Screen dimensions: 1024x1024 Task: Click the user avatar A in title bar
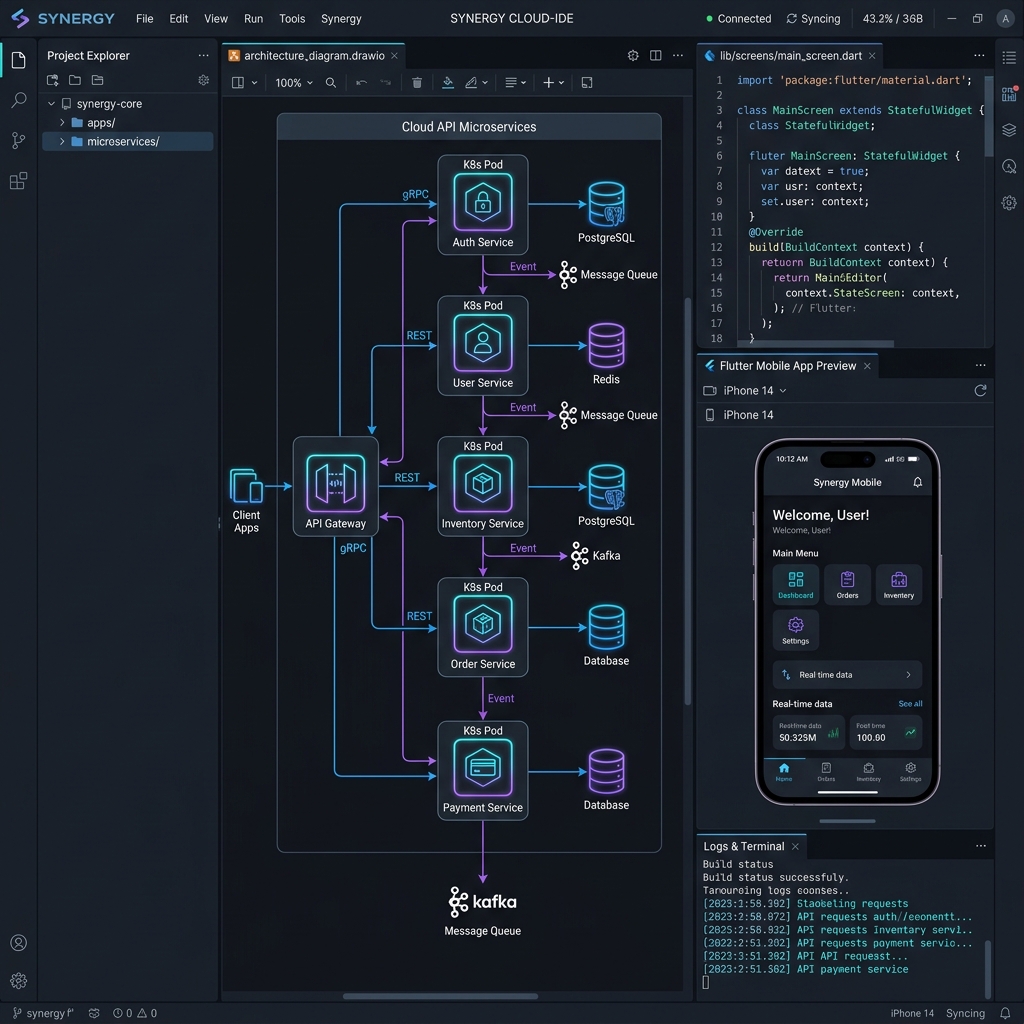tap(1005, 19)
